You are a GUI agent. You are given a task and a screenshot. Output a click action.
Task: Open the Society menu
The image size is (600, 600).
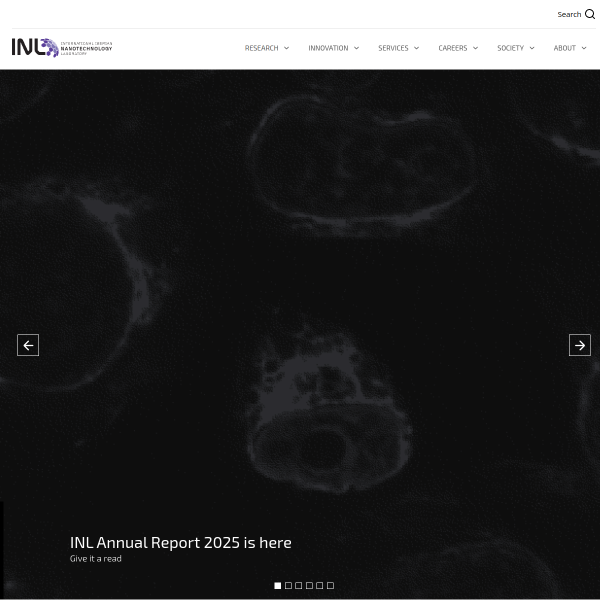click(x=510, y=48)
